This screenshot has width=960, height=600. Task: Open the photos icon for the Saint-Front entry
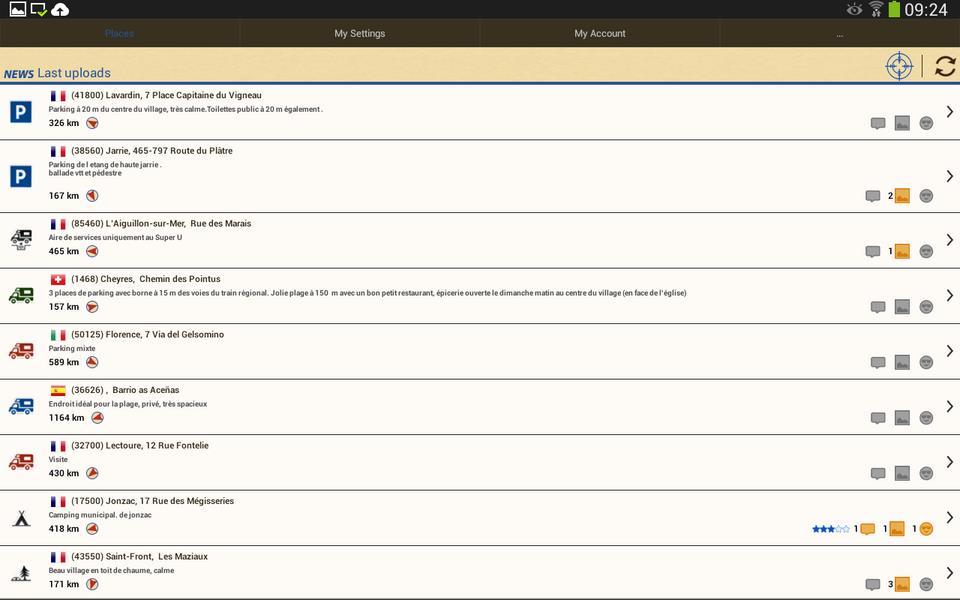(902, 584)
